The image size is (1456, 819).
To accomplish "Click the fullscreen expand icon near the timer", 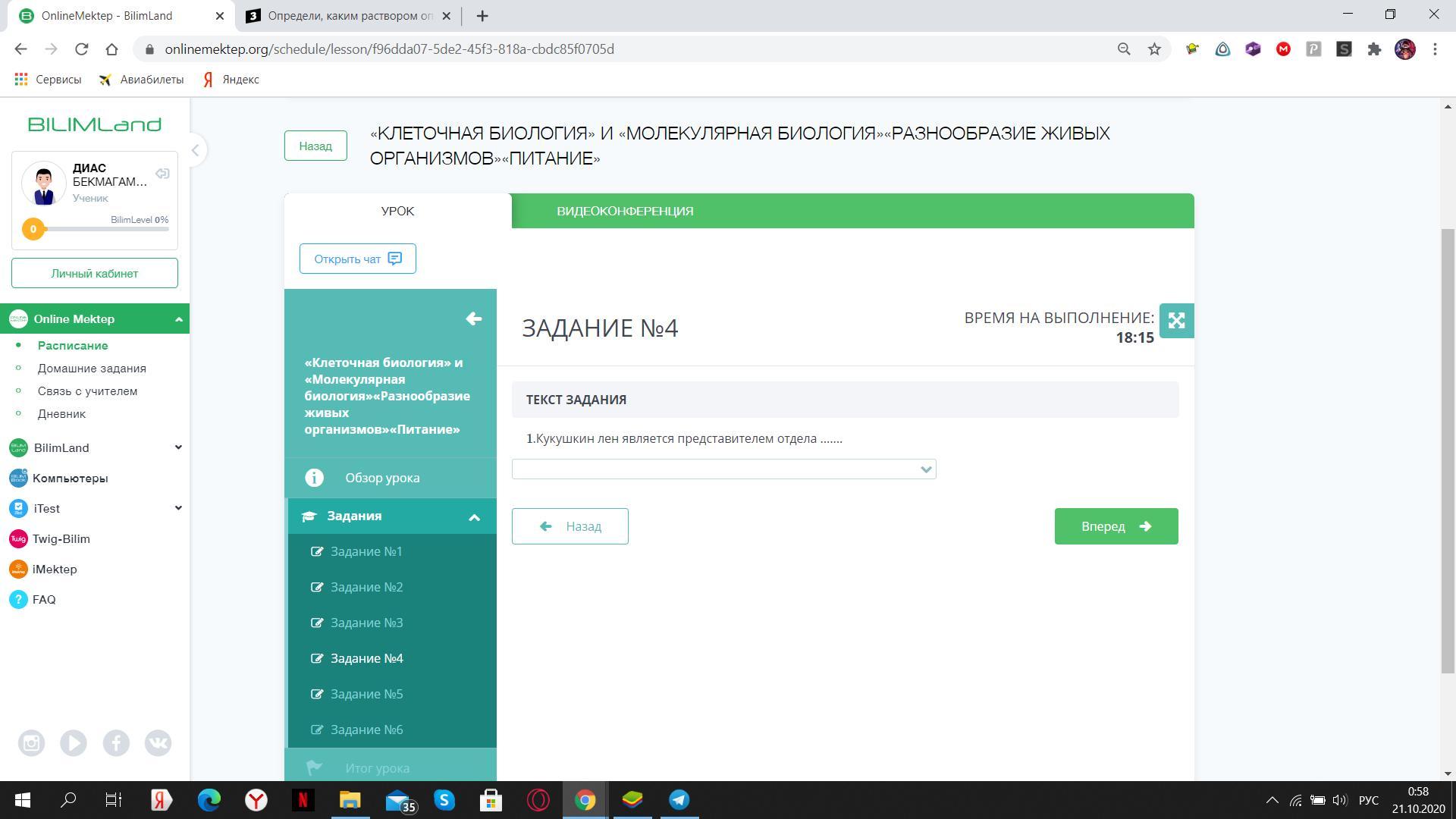I will [x=1176, y=321].
